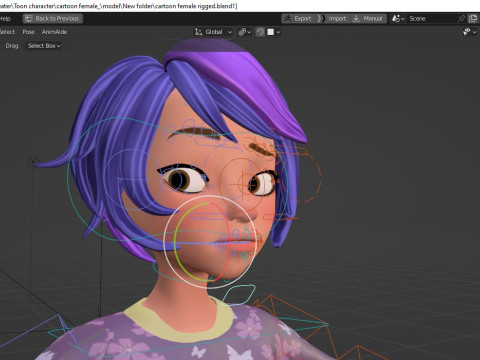This screenshot has width=480, height=360.
Task: Select the light object in viewport
Action: point(32,162)
